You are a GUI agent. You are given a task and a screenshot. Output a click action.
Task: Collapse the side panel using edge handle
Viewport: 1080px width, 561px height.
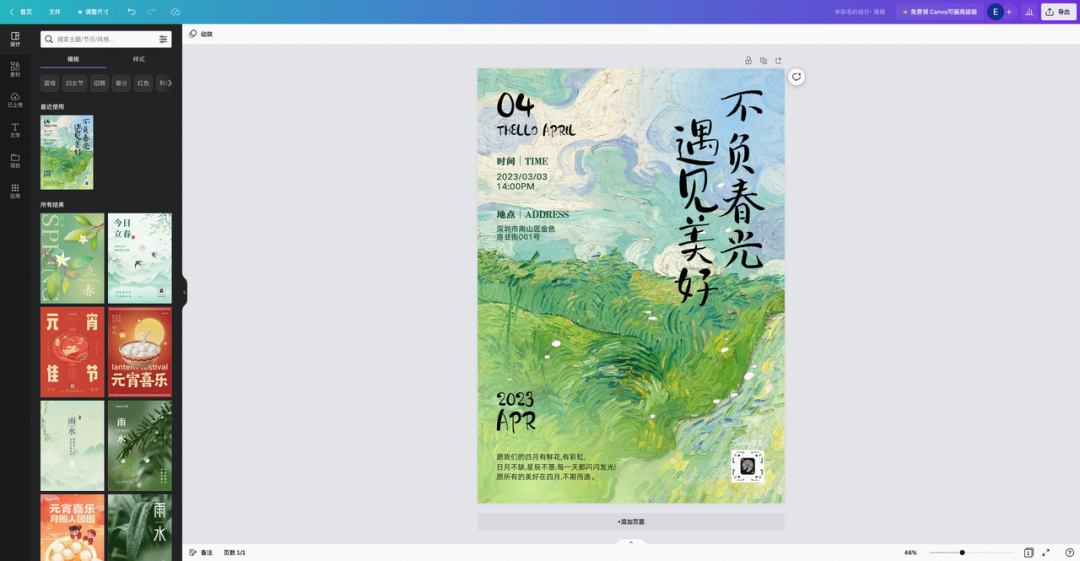184,292
